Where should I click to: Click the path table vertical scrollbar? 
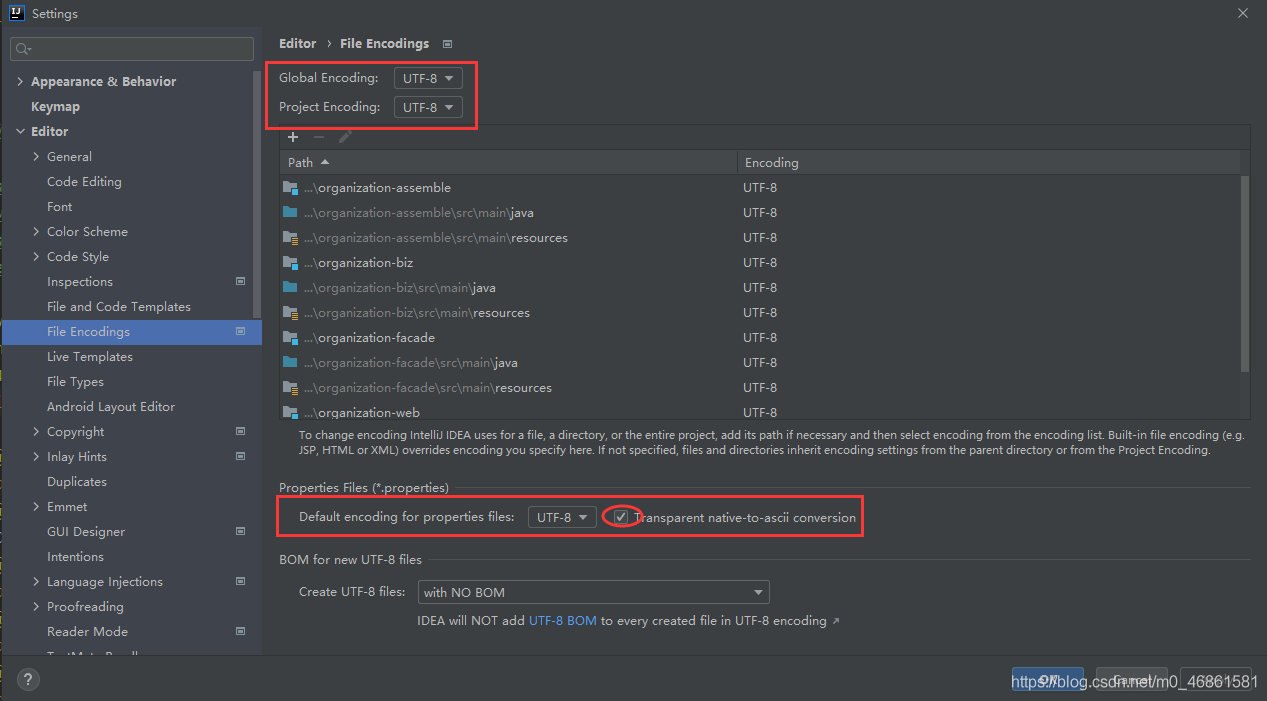(1245, 273)
